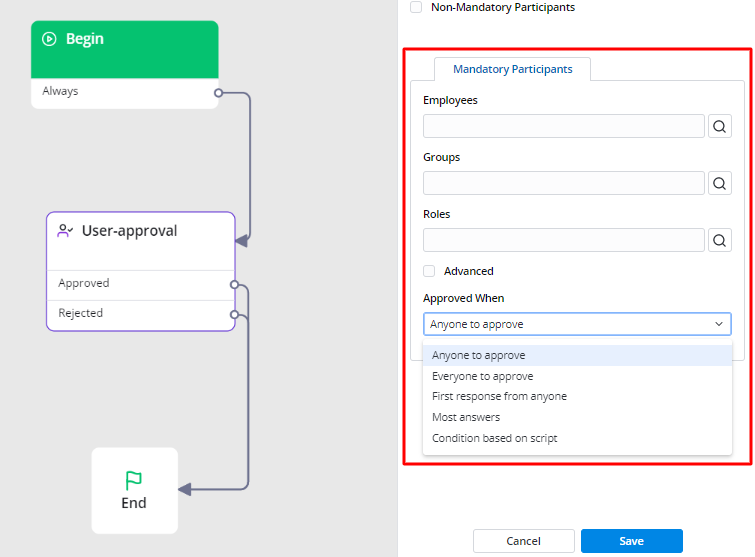This screenshot has height=557, width=755.
Task: Click the Employees search magnifier icon
Action: tap(720, 126)
